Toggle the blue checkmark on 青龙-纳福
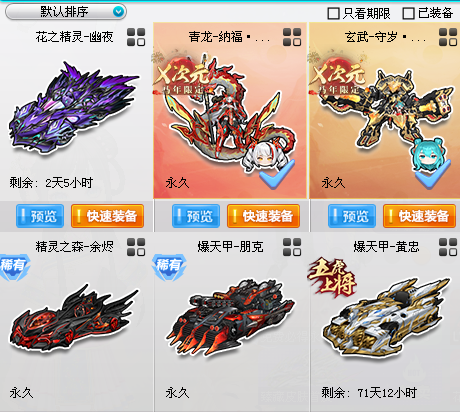The height and width of the screenshot is (412, 460). pos(277,174)
